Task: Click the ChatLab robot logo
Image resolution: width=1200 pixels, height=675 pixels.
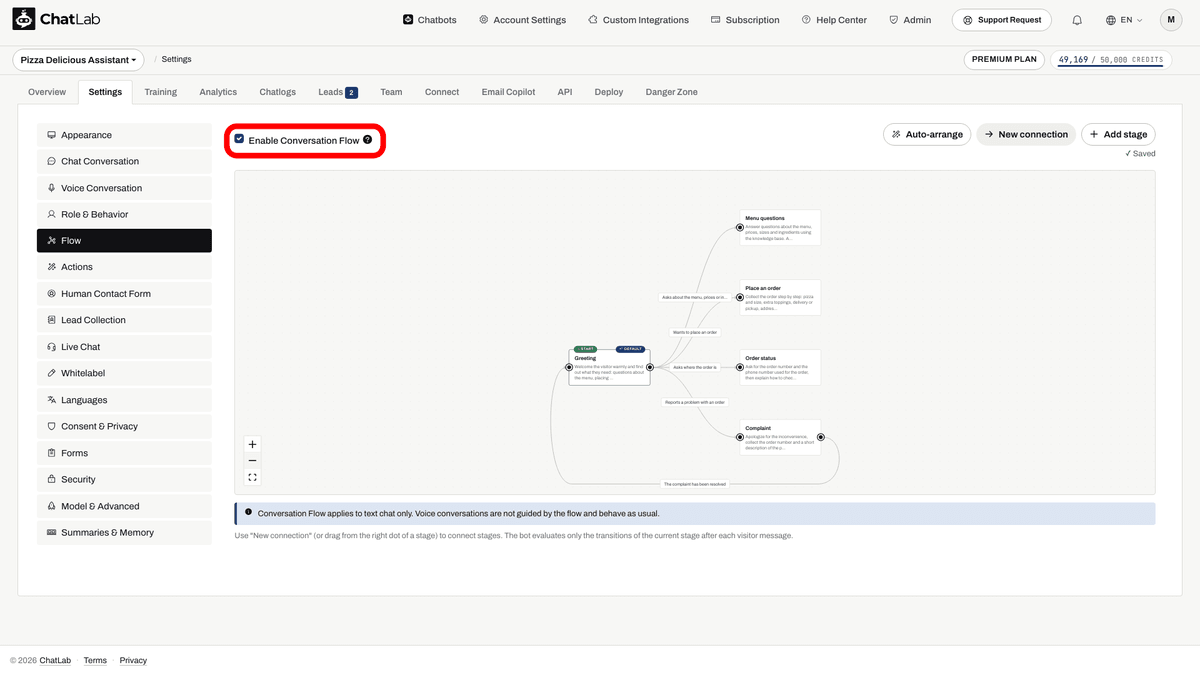Action: (24, 20)
